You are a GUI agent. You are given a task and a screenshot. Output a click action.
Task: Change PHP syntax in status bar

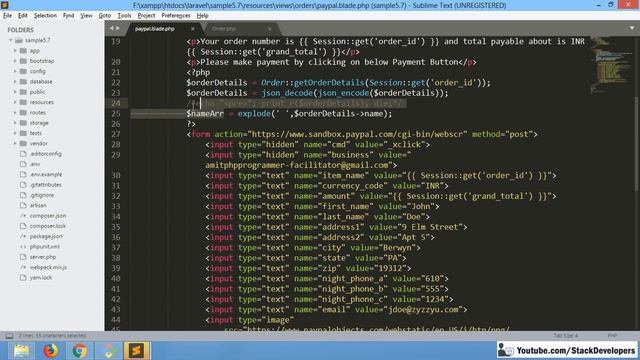(x=612, y=336)
